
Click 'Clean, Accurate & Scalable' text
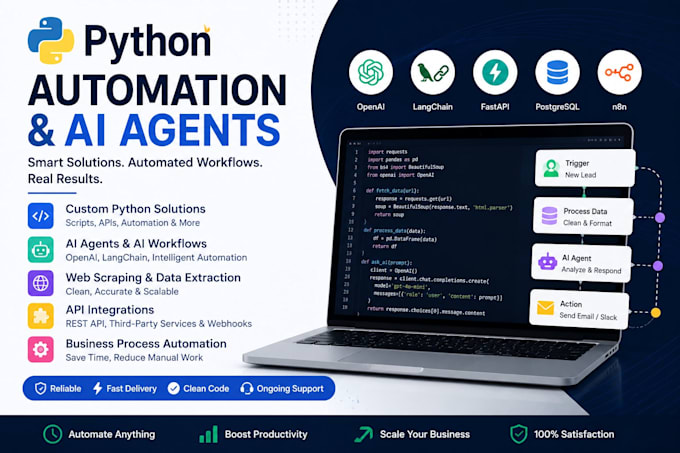pyautogui.click(x=122, y=291)
